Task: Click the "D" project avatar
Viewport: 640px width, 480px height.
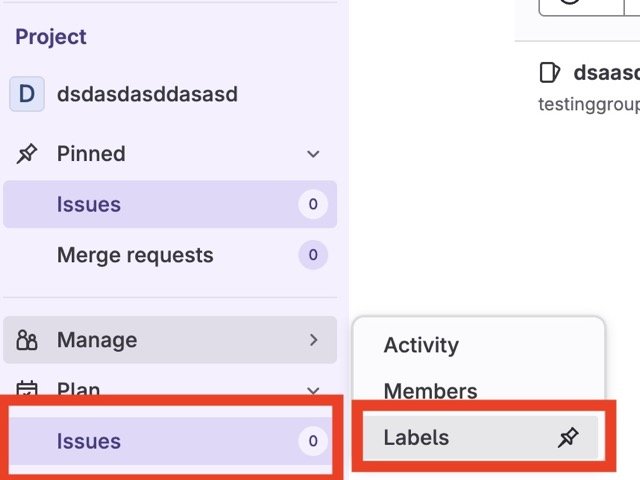Action: pos(27,95)
